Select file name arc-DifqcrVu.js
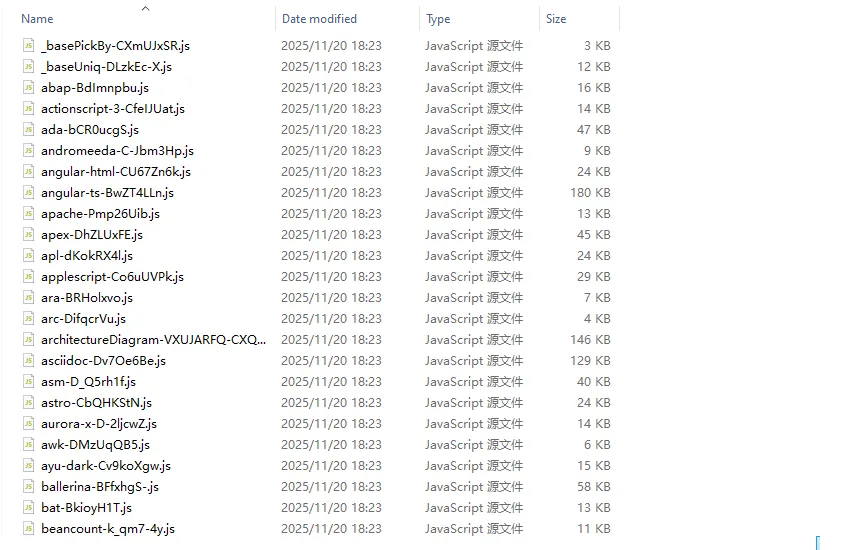 click(83, 318)
